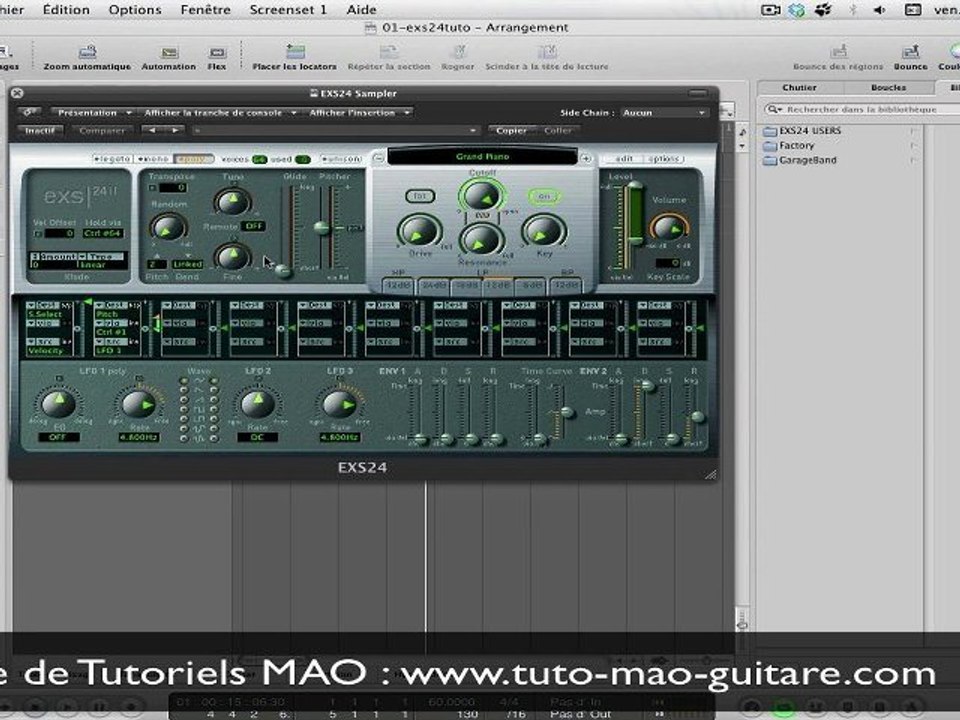Click the Rogner toolbar icon

[458, 52]
